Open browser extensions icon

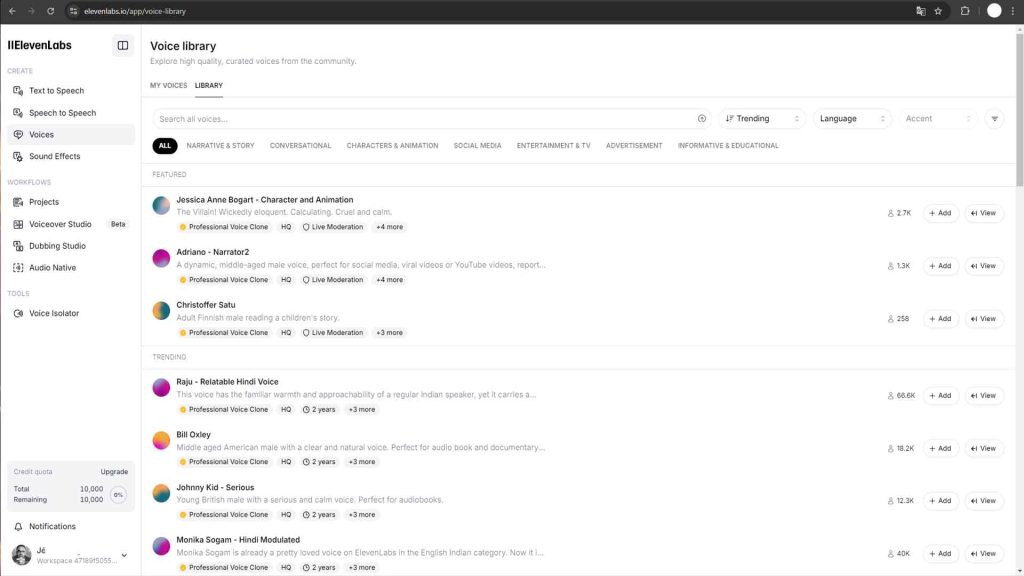point(965,11)
